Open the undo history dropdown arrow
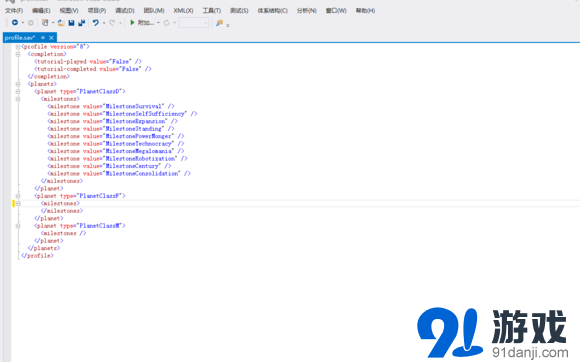This screenshot has height=362, width=580. pyautogui.click(x=104, y=23)
